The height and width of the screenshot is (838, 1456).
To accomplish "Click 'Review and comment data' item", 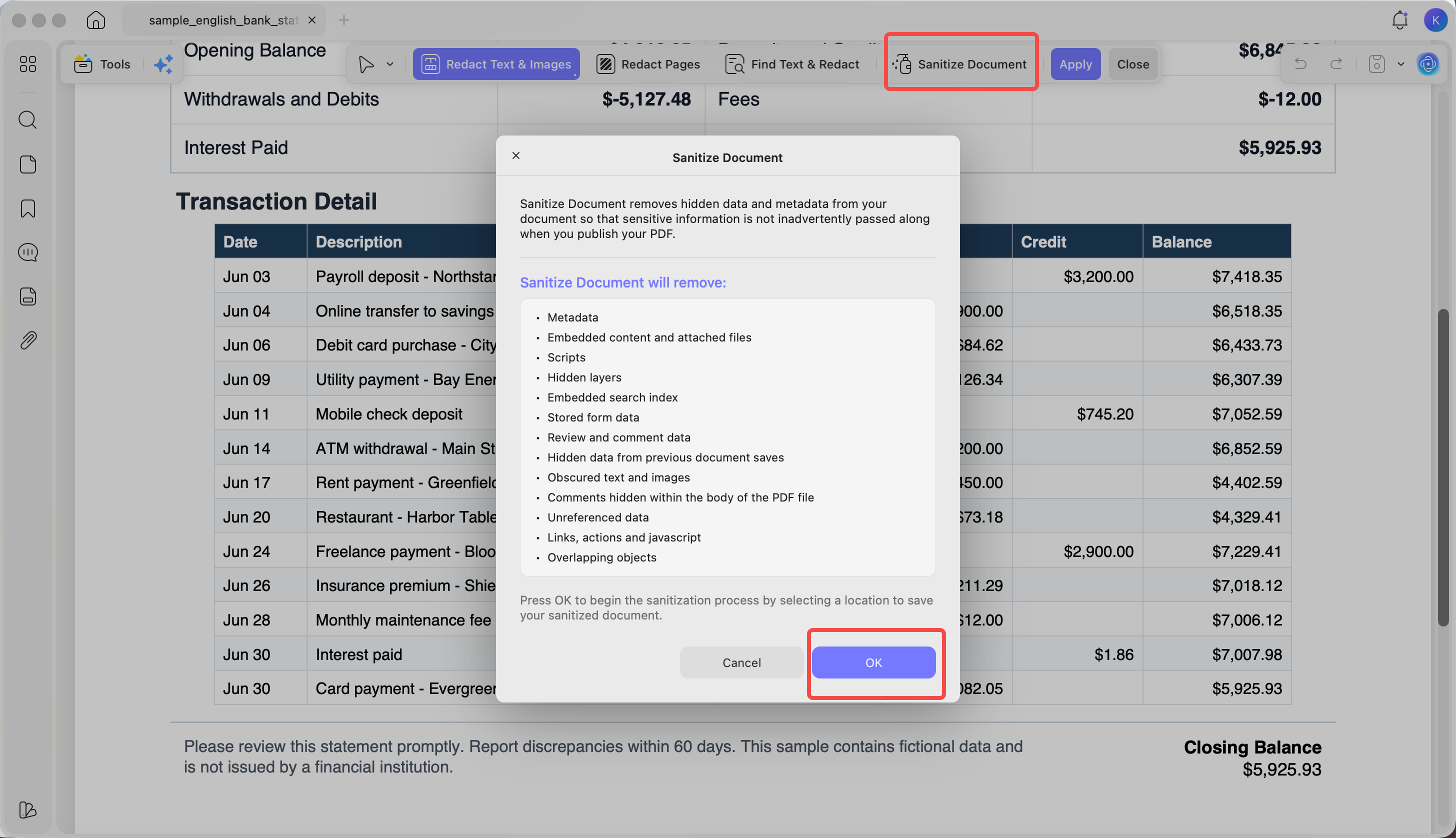I will coord(618,437).
